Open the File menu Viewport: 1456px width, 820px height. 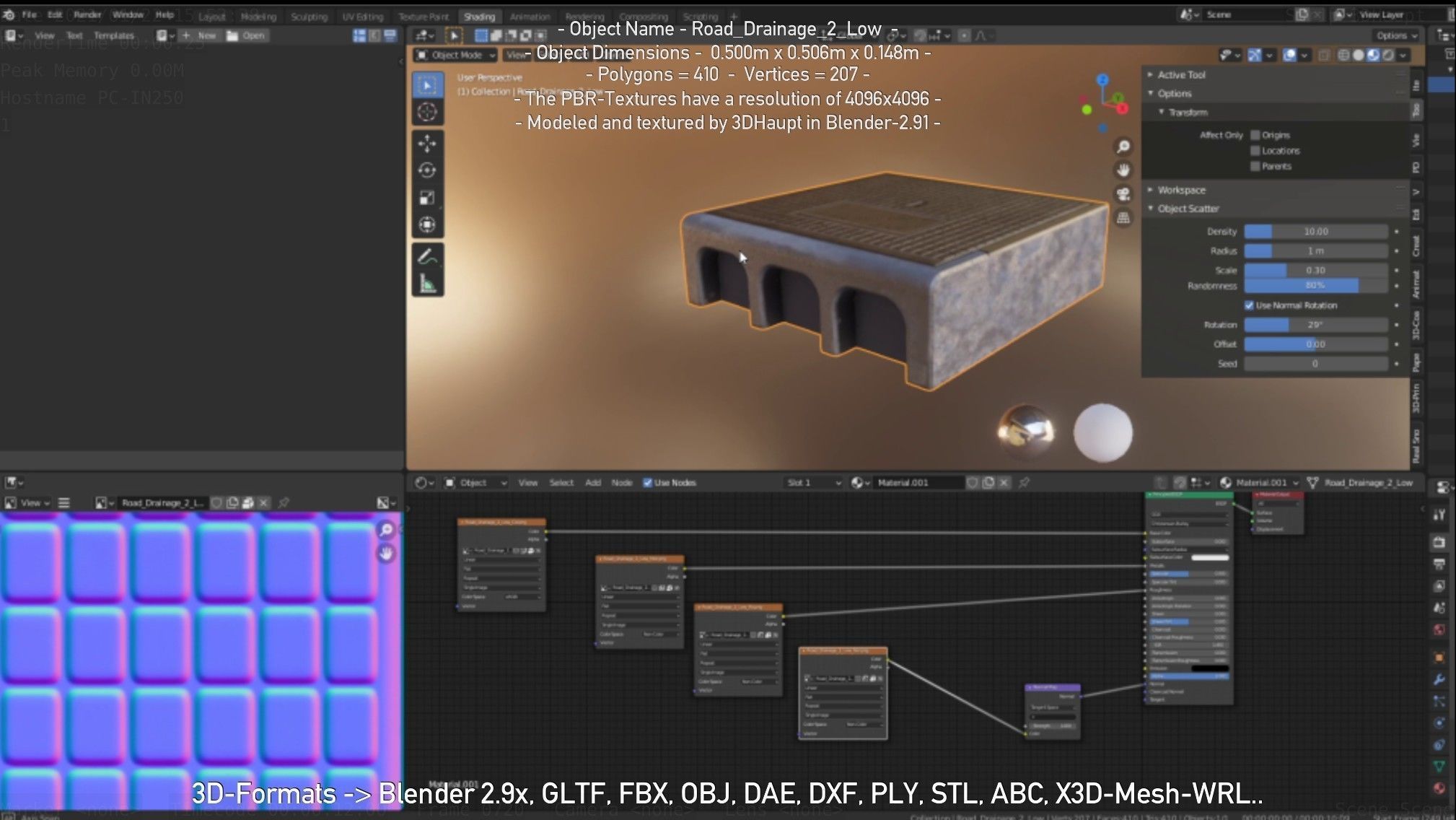pos(29,14)
